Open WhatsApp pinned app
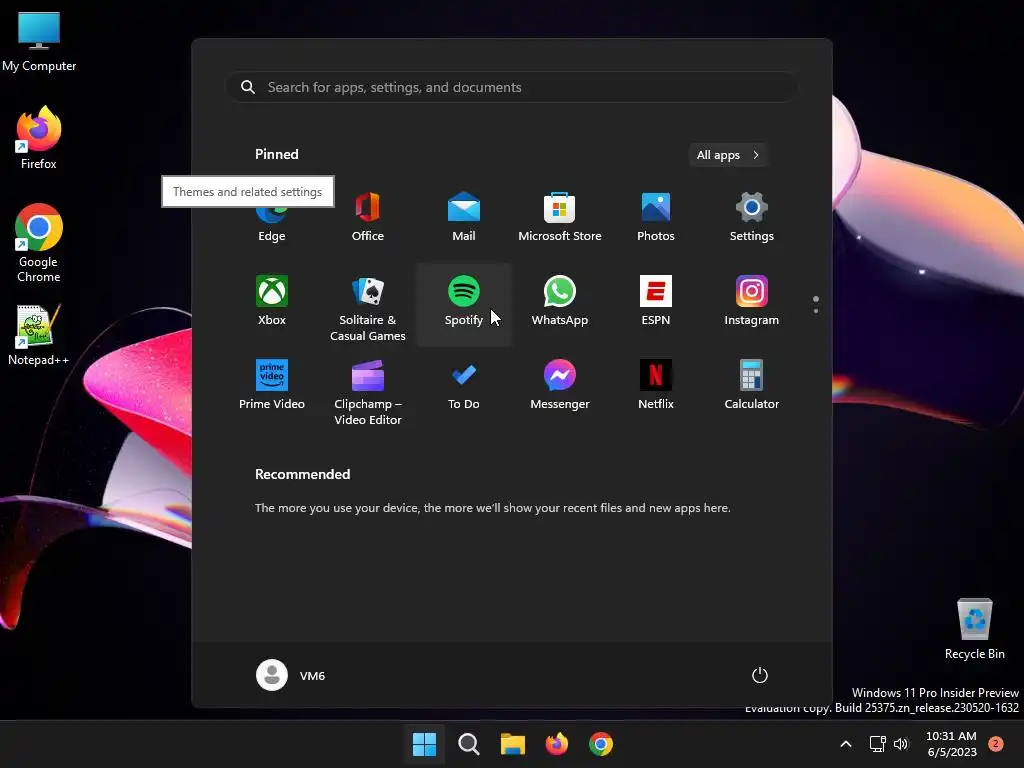 (560, 302)
